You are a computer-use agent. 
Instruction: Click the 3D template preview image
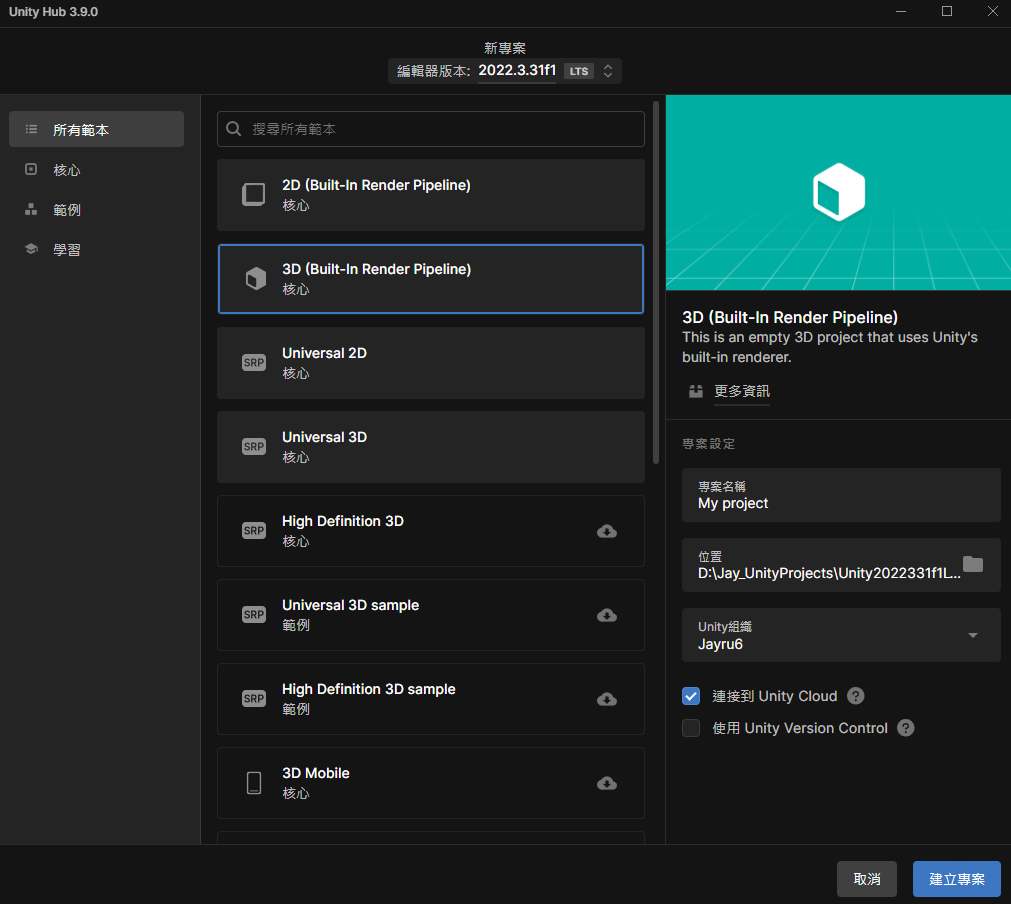point(838,192)
